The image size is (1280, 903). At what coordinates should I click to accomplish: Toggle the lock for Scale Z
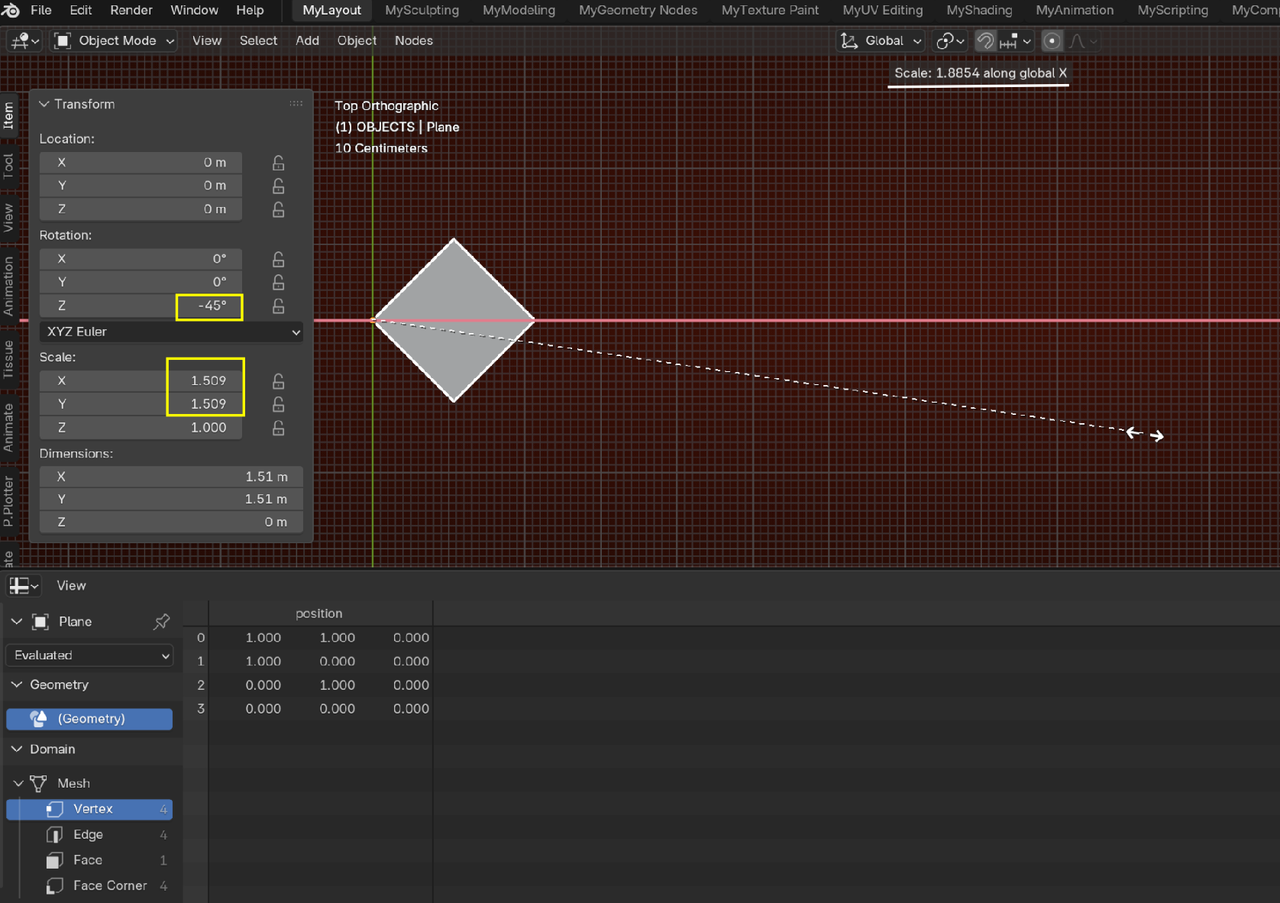click(x=278, y=428)
